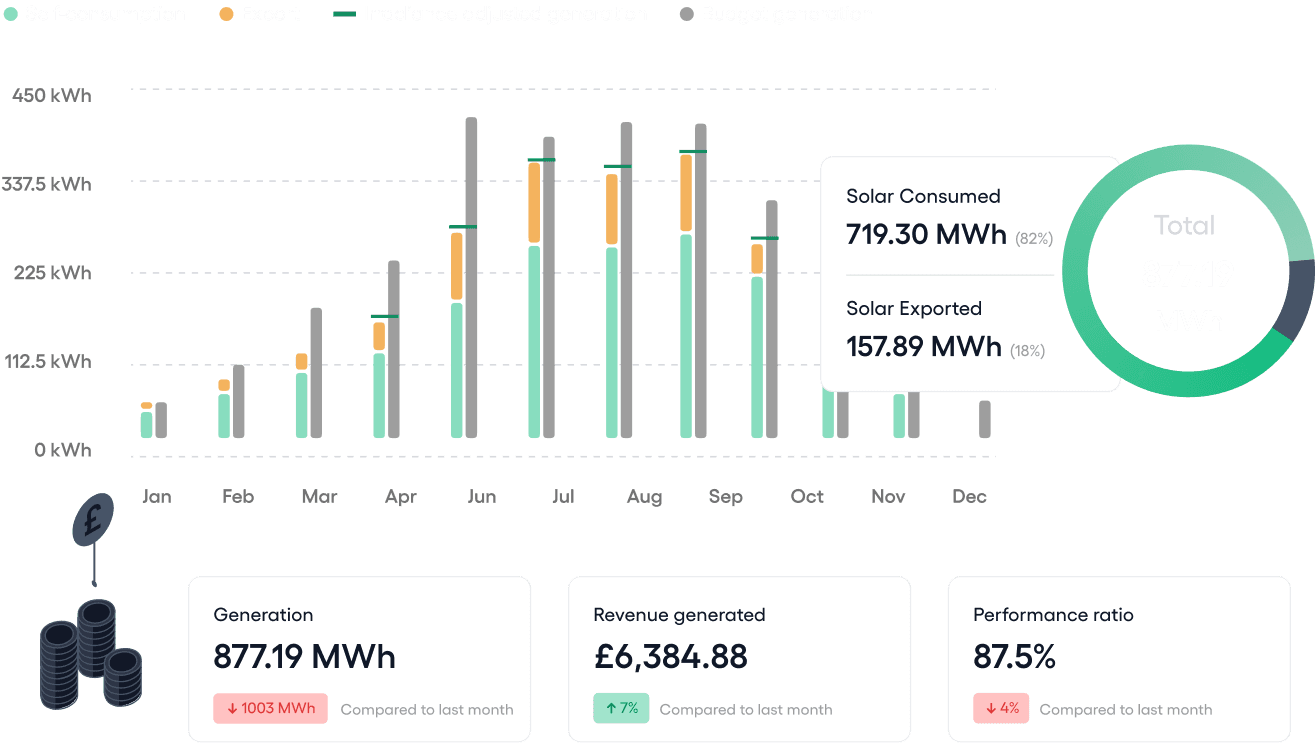Click the Solar Exported heading
Image resolution: width=1316 pixels, height=743 pixels.
click(914, 308)
